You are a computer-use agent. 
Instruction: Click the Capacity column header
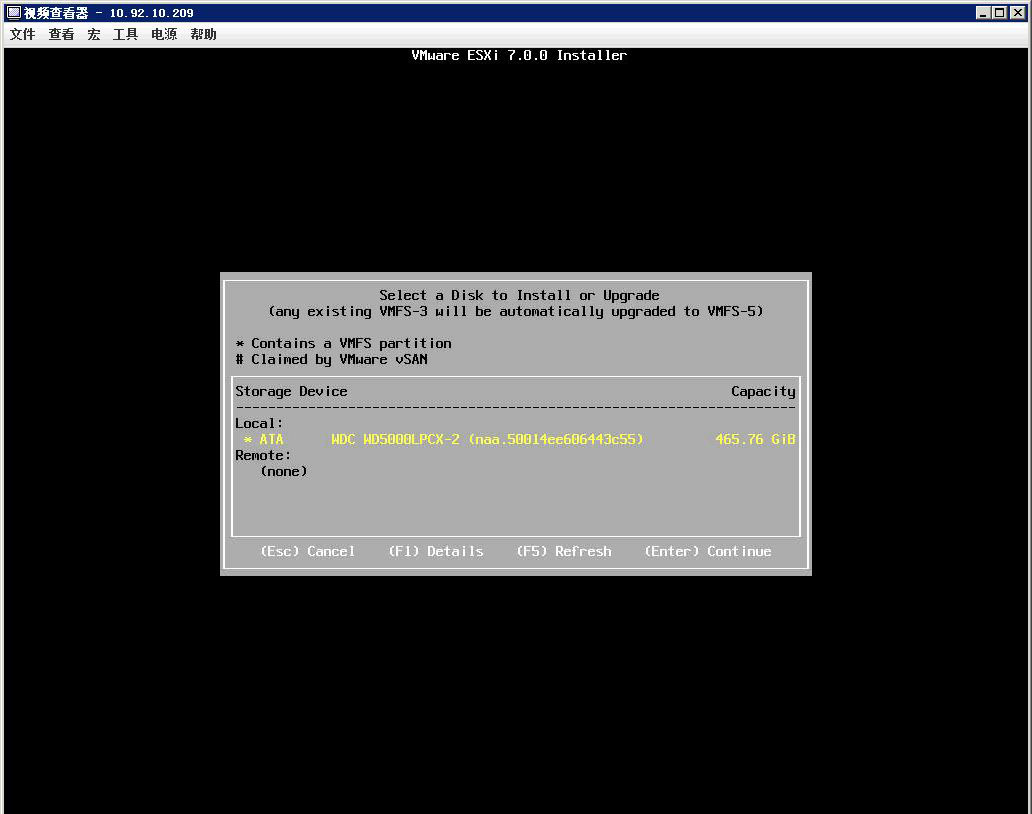point(763,391)
